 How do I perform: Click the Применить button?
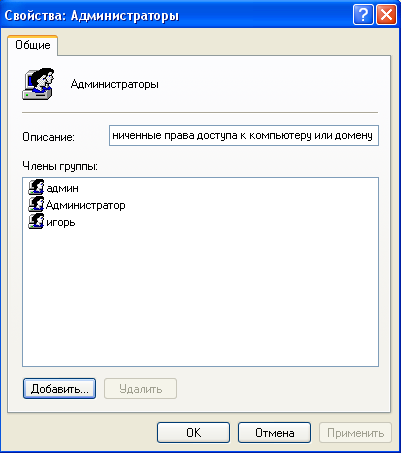click(x=355, y=433)
